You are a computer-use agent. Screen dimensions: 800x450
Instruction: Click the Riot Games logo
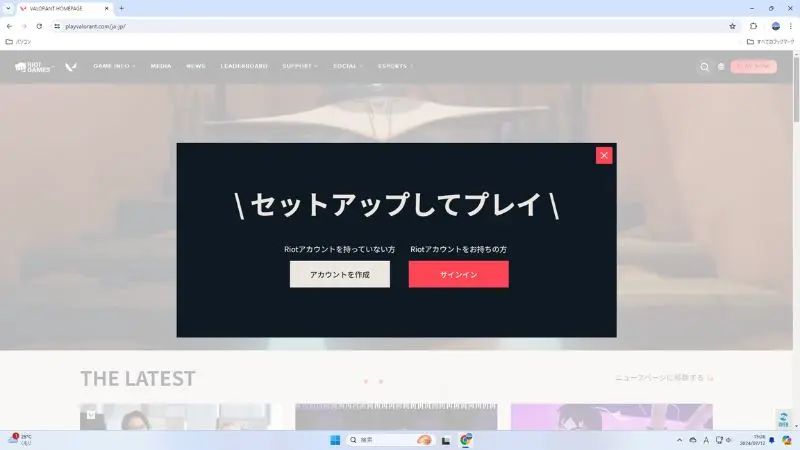click(x=33, y=66)
